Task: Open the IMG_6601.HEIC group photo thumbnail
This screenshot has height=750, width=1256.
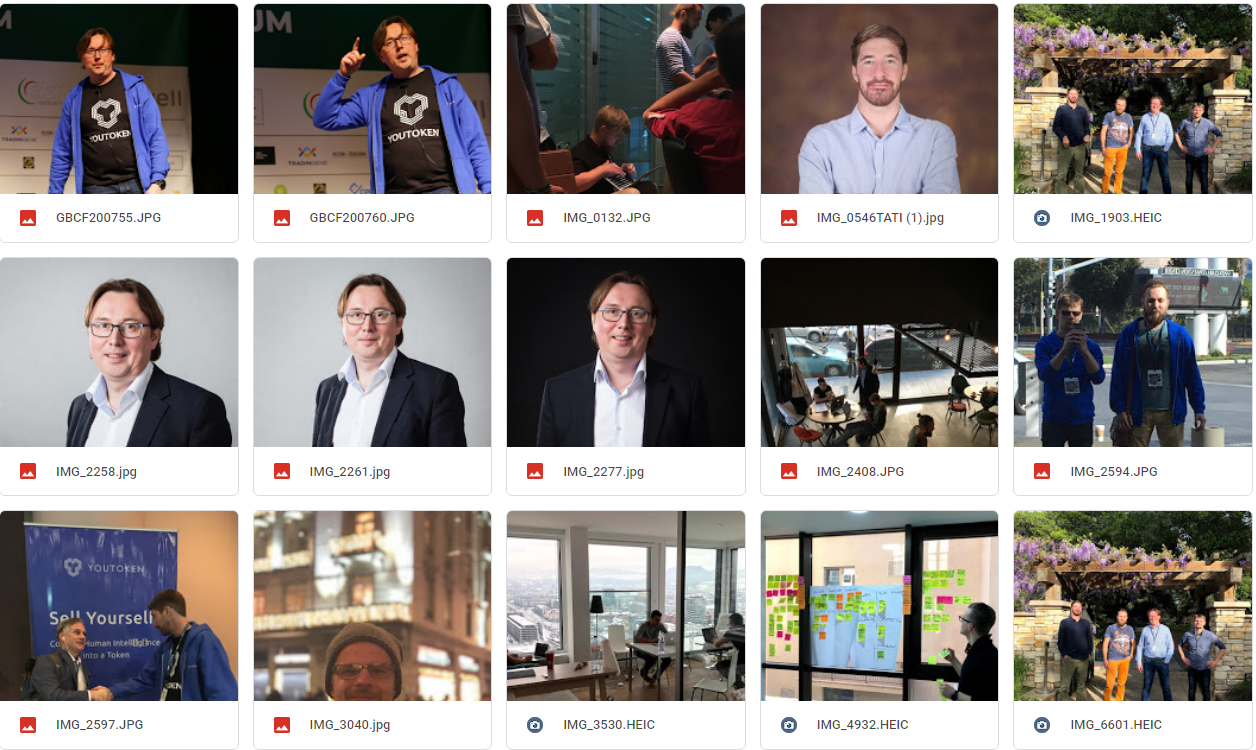Action: coord(1133,606)
